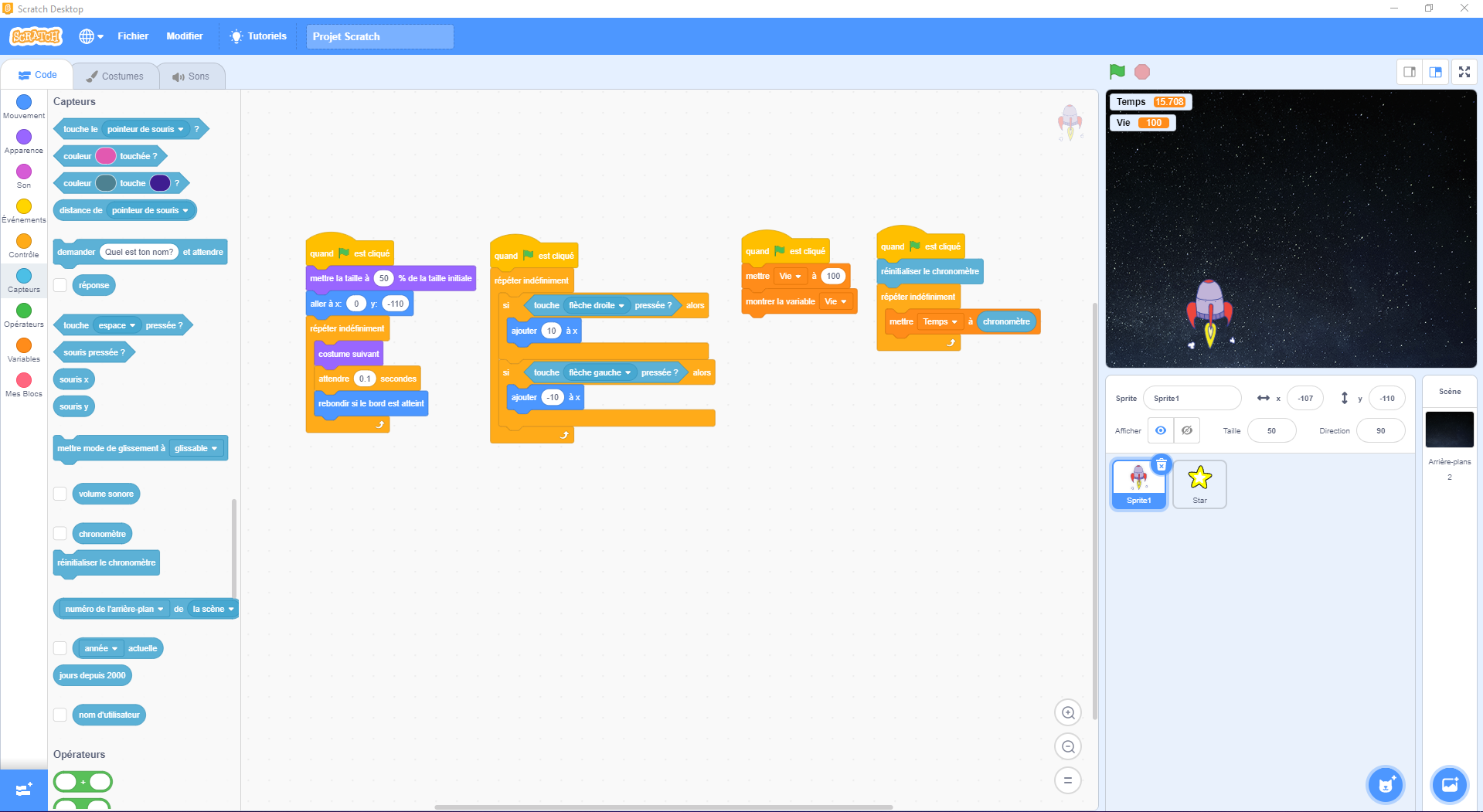
Task: Delete Sprite1 using the trash icon
Action: pyautogui.click(x=1161, y=465)
